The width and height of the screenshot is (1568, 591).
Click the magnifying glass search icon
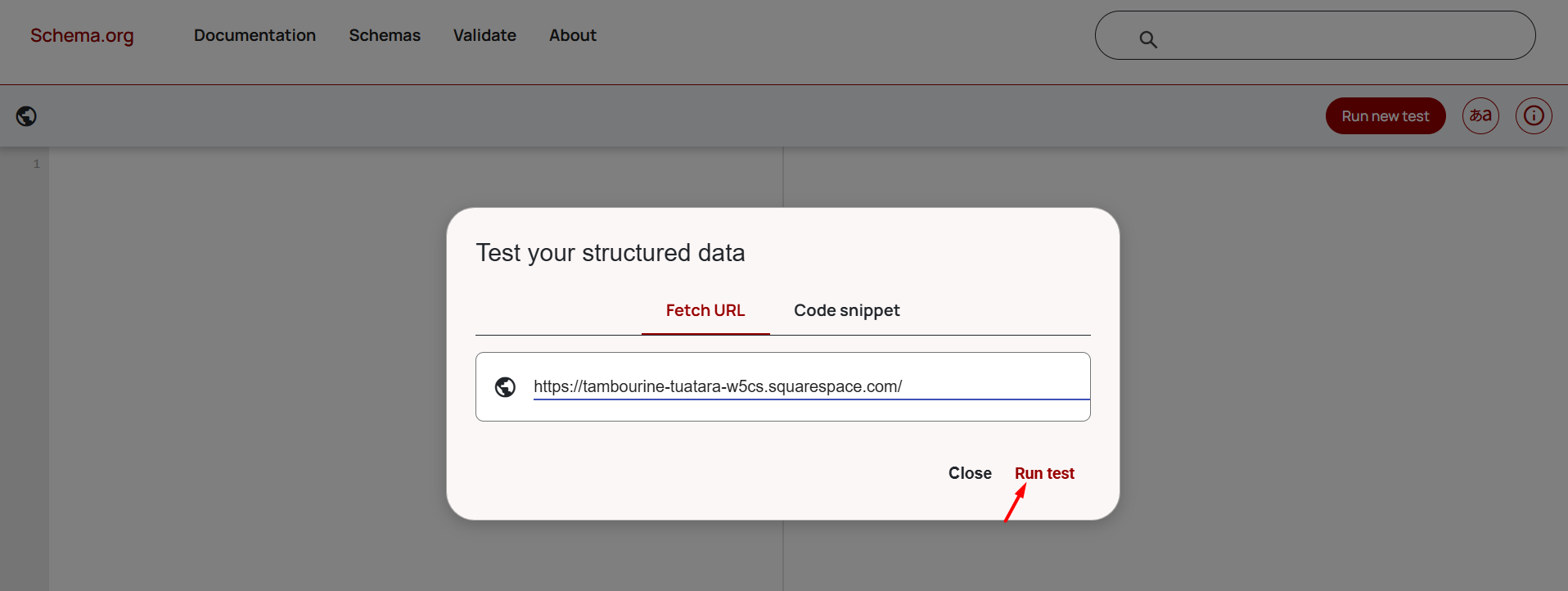(x=1148, y=39)
